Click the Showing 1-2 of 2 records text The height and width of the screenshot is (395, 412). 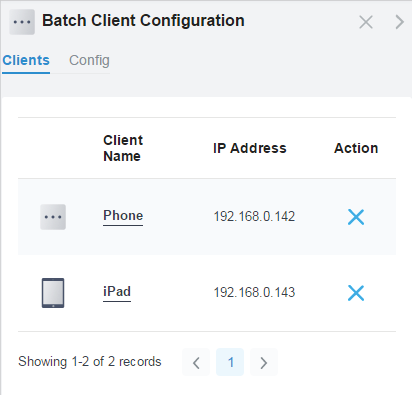coord(90,362)
